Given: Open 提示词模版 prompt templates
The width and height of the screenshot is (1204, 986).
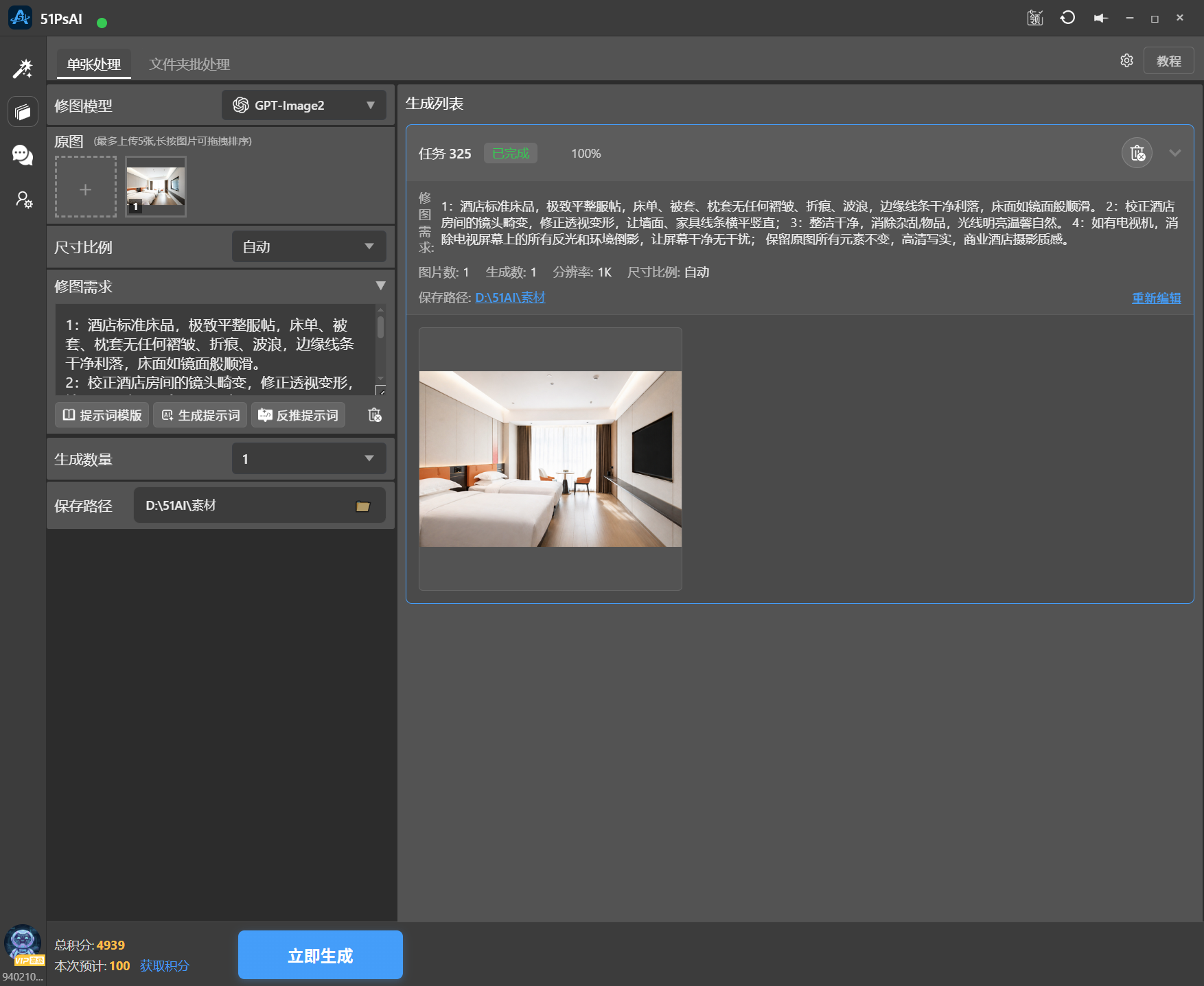Looking at the screenshot, I should (102, 415).
